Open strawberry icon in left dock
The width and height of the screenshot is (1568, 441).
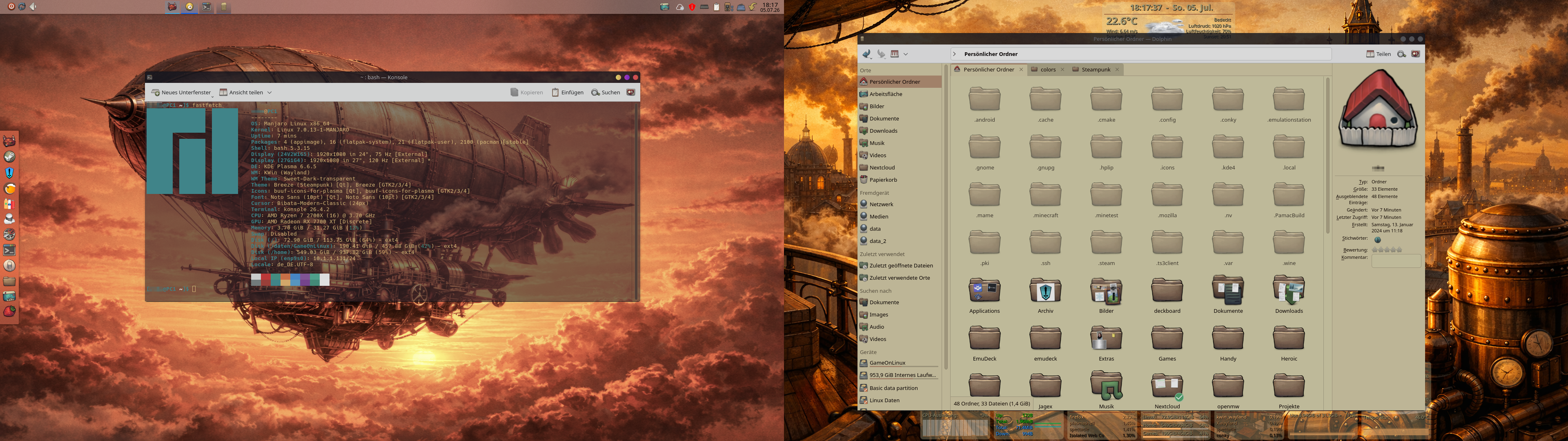tap(9, 312)
